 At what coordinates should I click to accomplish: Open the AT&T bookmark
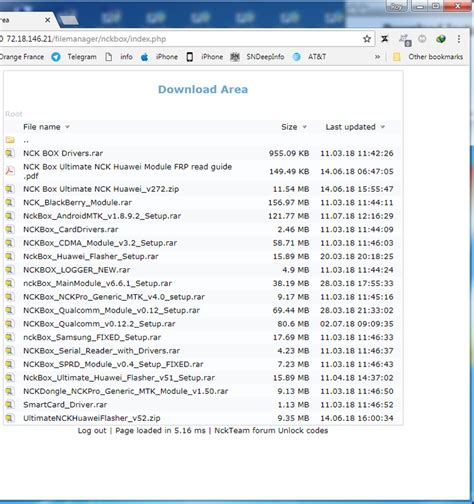309,57
